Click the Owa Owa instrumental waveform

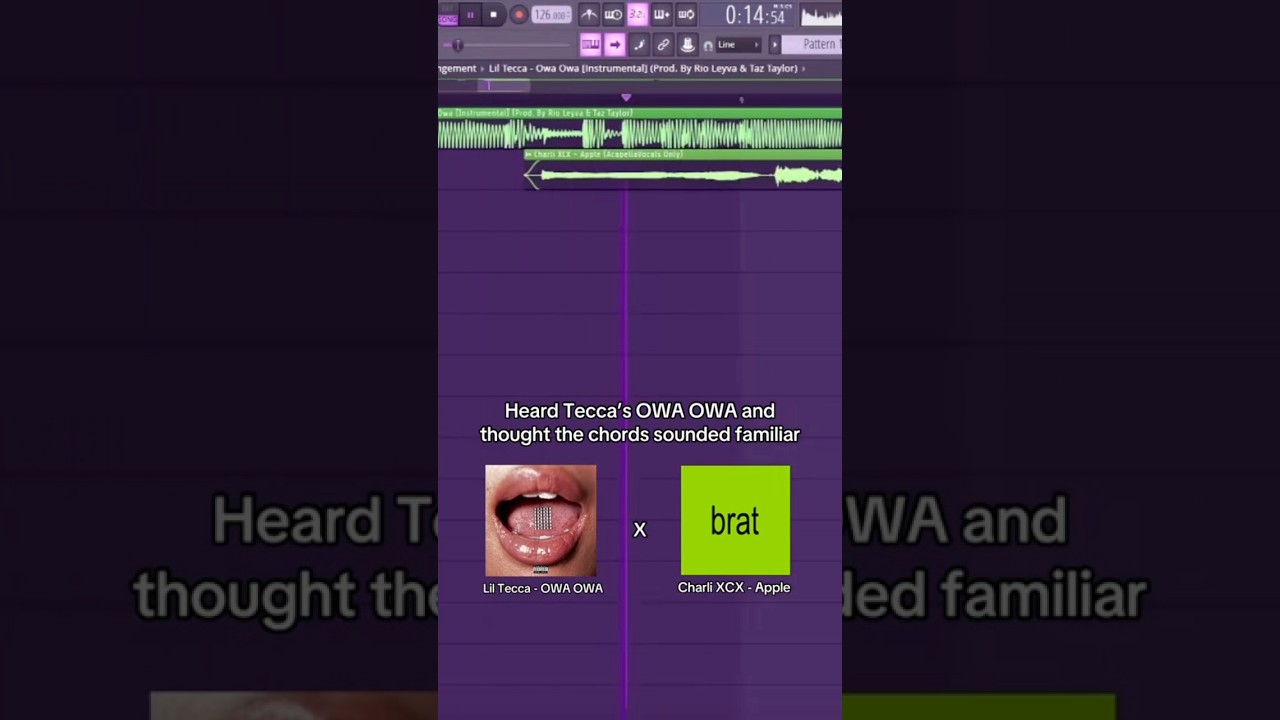(640, 134)
